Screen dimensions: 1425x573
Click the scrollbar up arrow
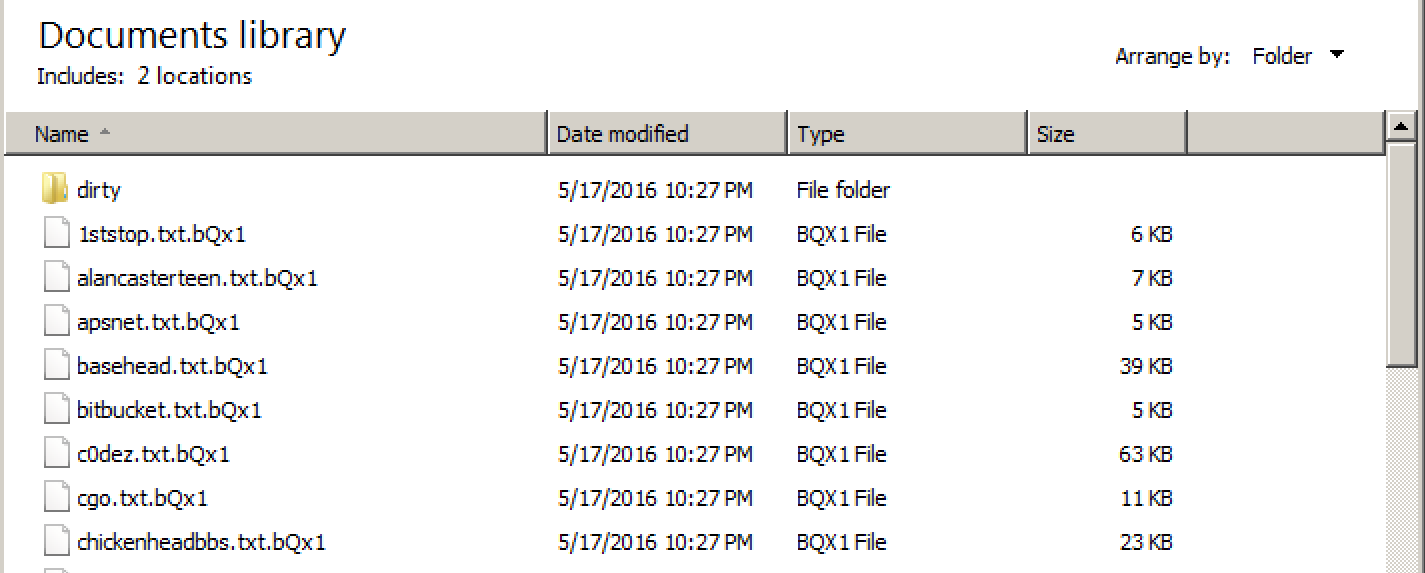pos(1402,126)
